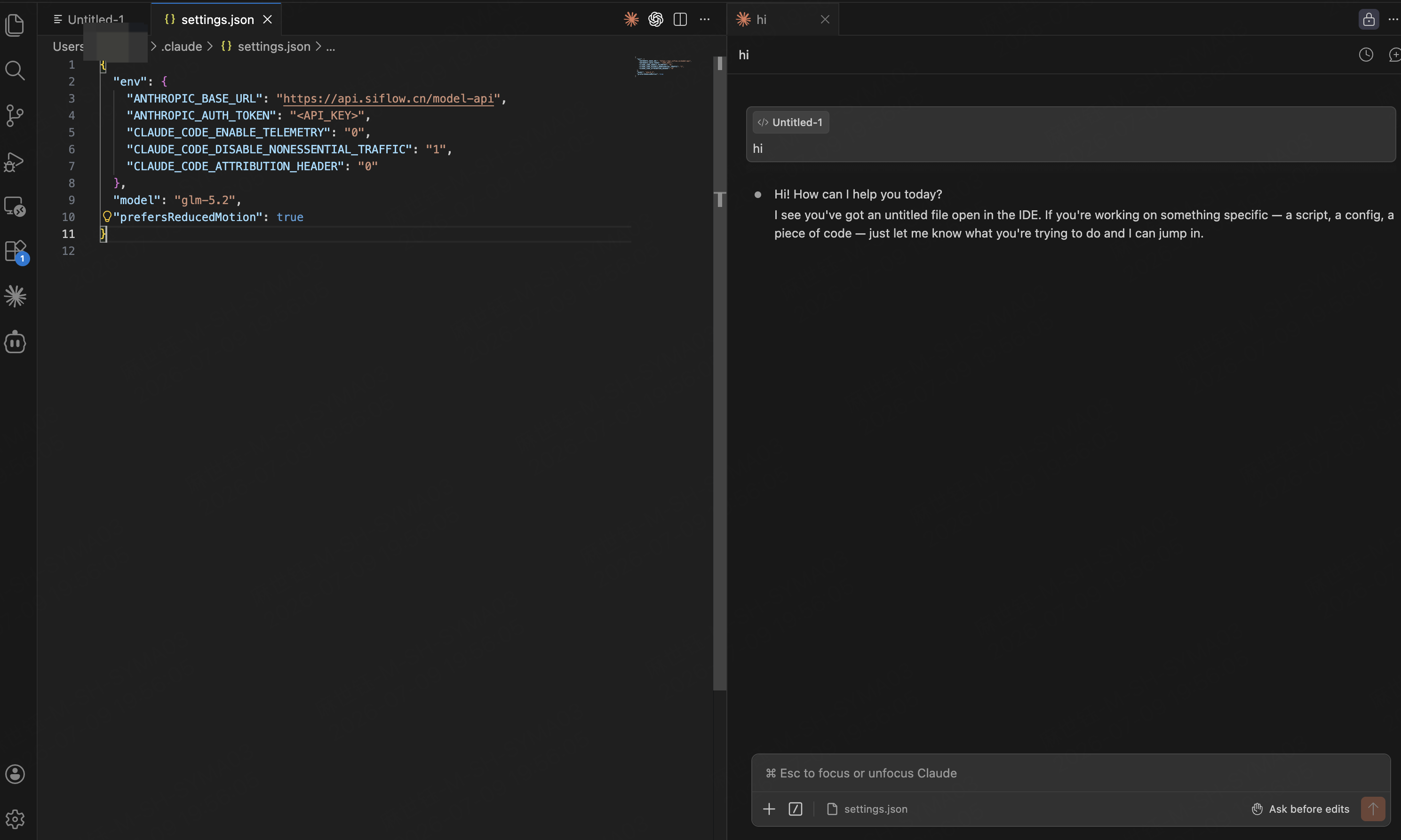Click line number 12 in gutter
Screen dimensions: 1401x840
68,251
